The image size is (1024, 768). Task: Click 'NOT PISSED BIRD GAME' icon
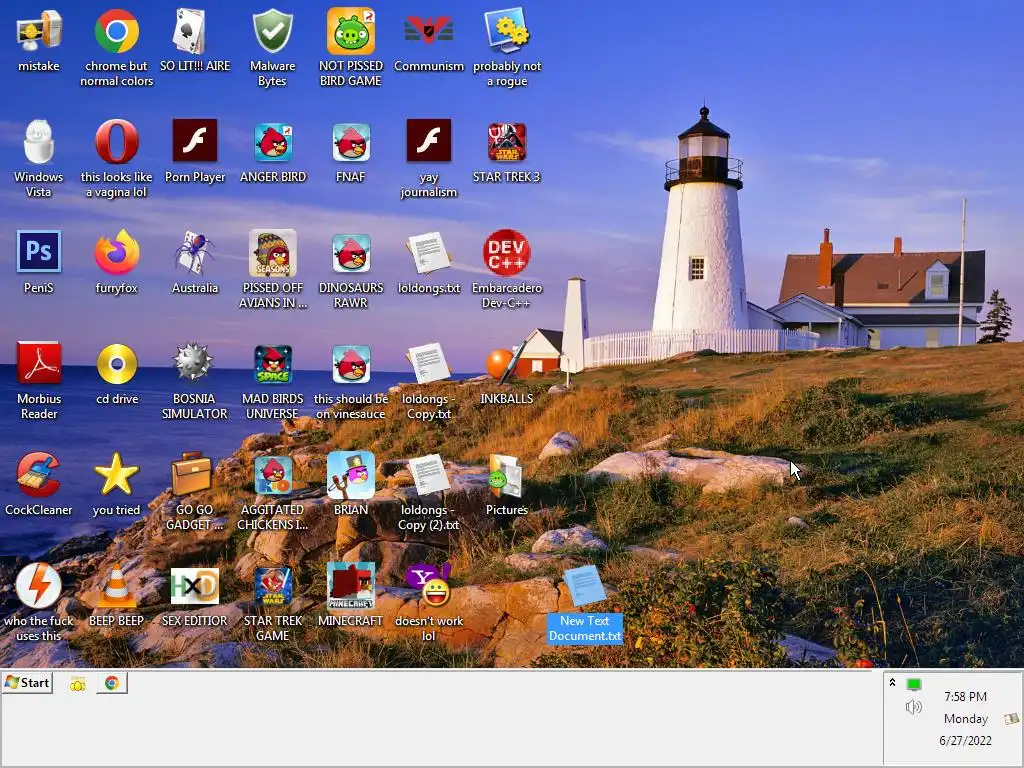[x=351, y=31]
